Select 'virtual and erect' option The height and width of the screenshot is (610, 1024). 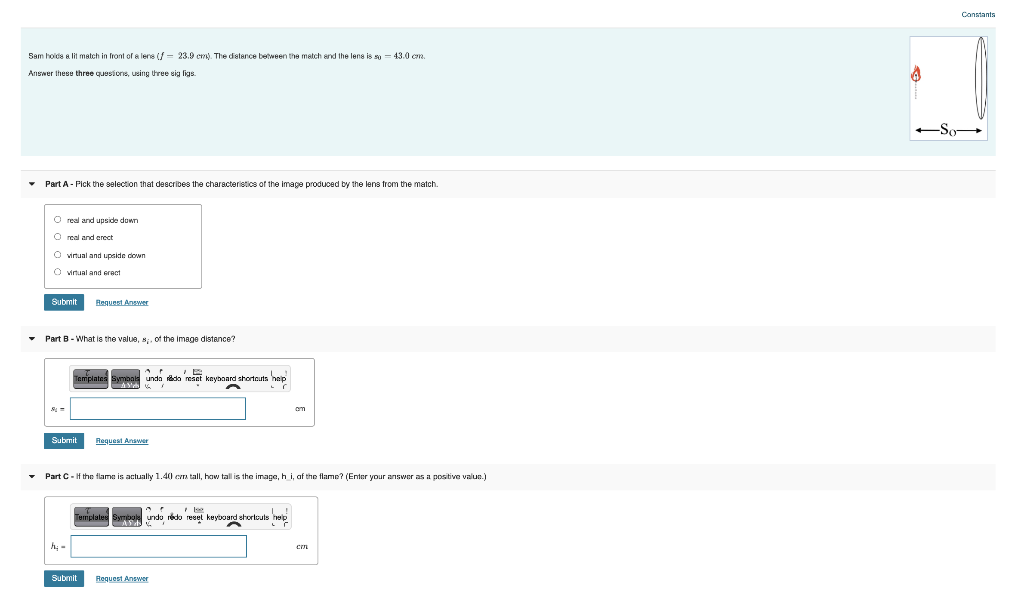[57, 271]
